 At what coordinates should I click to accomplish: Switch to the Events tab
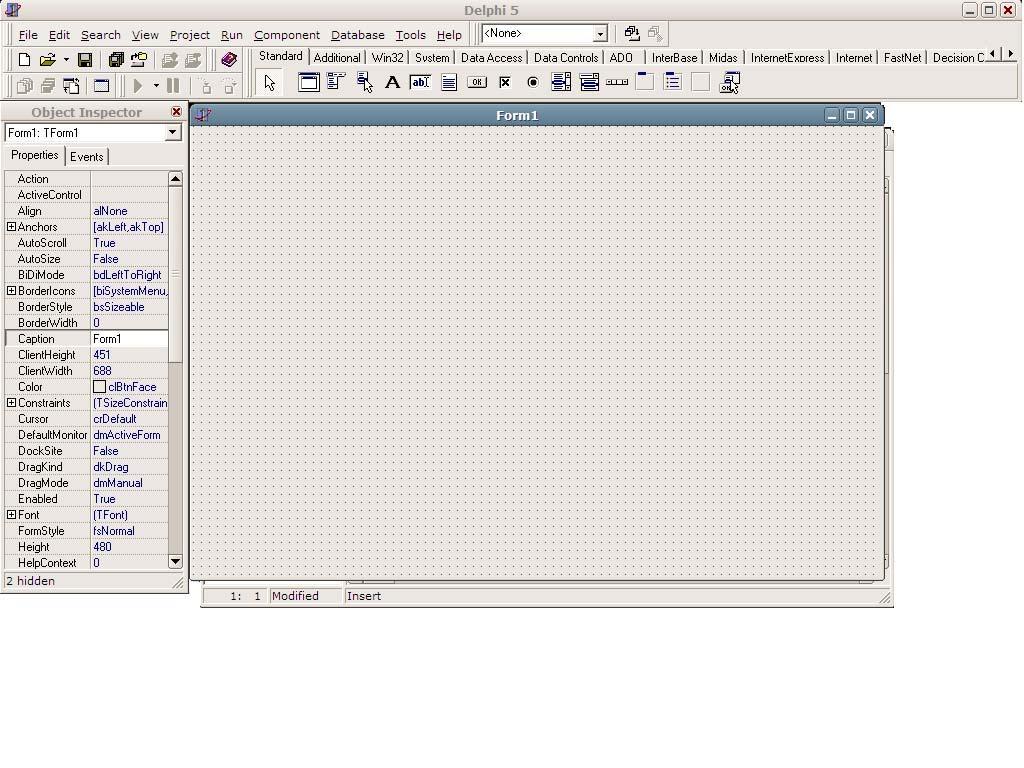click(86, 157)
